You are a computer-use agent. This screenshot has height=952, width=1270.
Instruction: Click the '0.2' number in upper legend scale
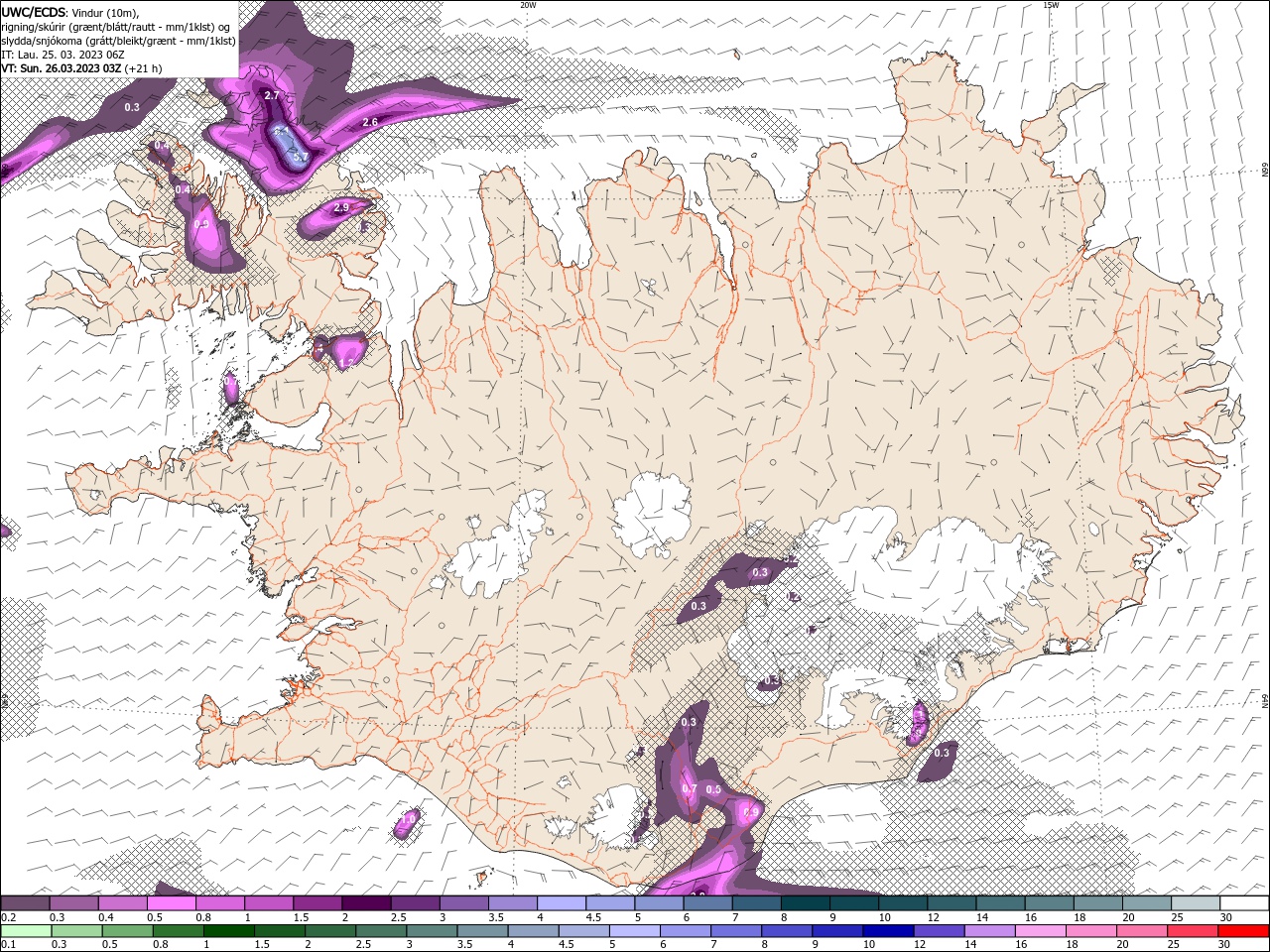8,917
